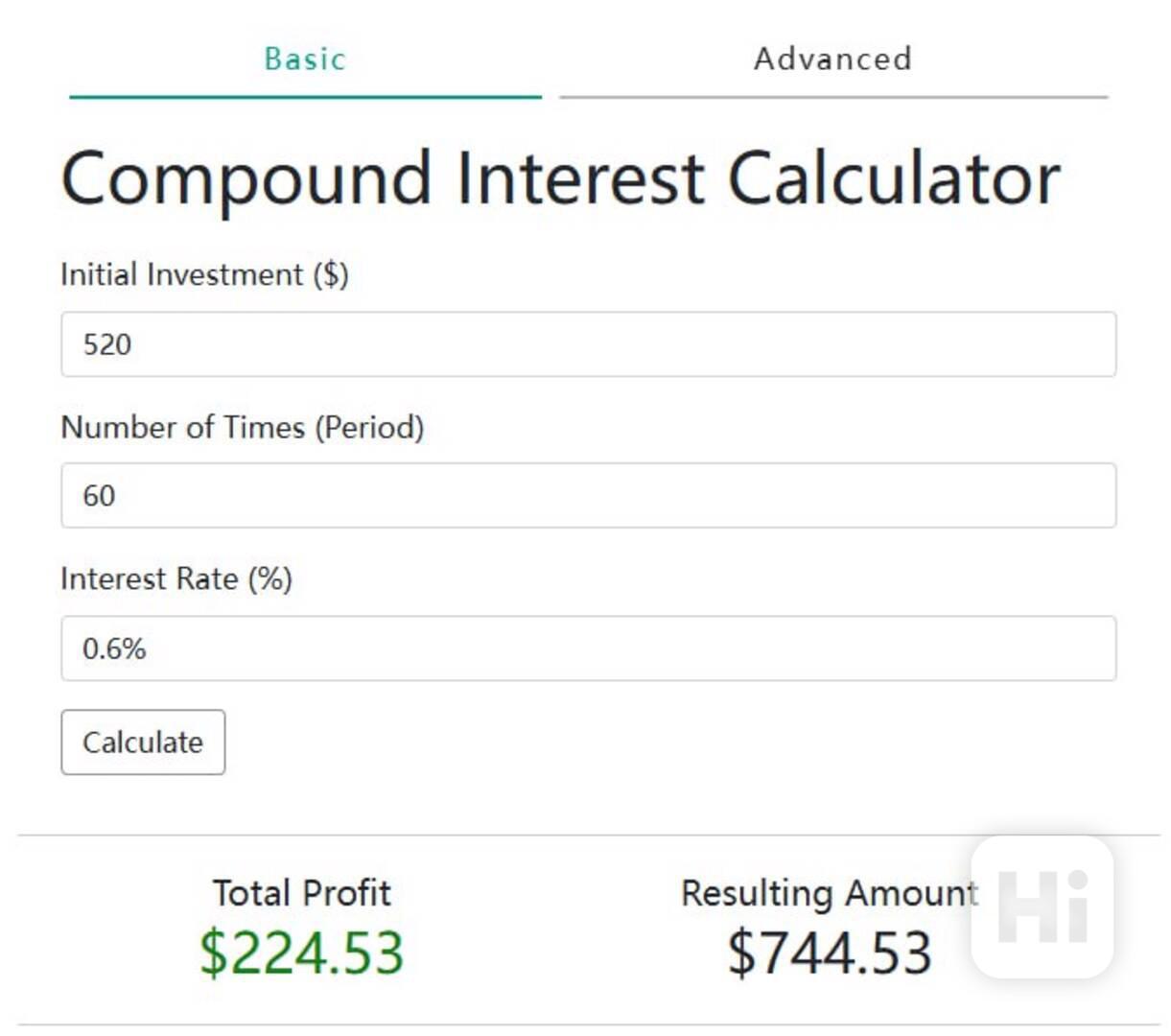Viewport: 1171px width, 1036px height.
Task: Click the Resulting Amount label
Action: coord(830,892)
